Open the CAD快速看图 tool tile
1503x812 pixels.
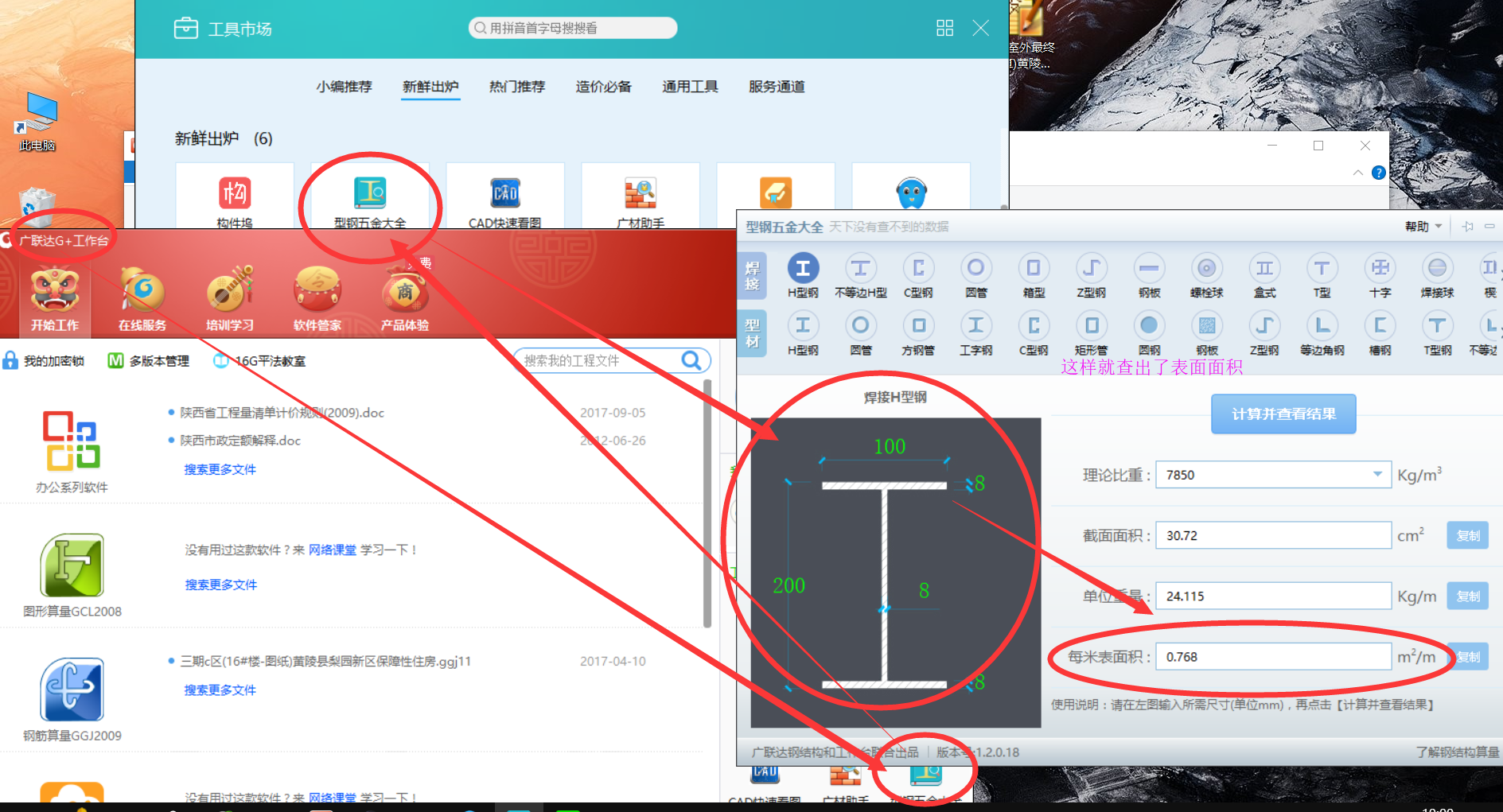pos(505,196)
